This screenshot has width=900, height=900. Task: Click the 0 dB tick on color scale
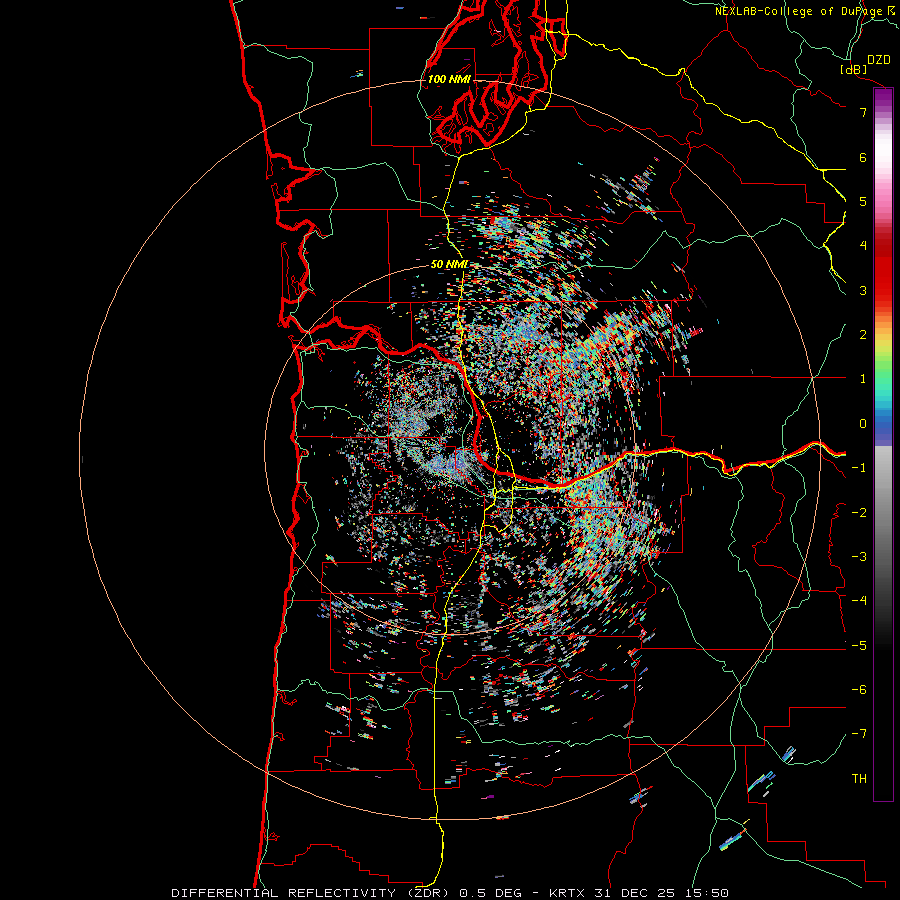pyautogui.click(x=863, y=424)
